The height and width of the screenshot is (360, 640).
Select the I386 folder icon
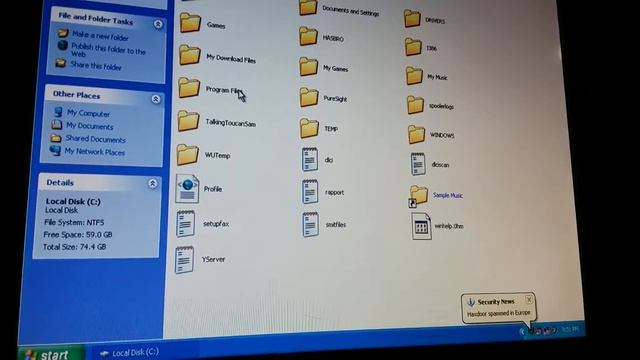pyautogui.click(x=413, y=47)
